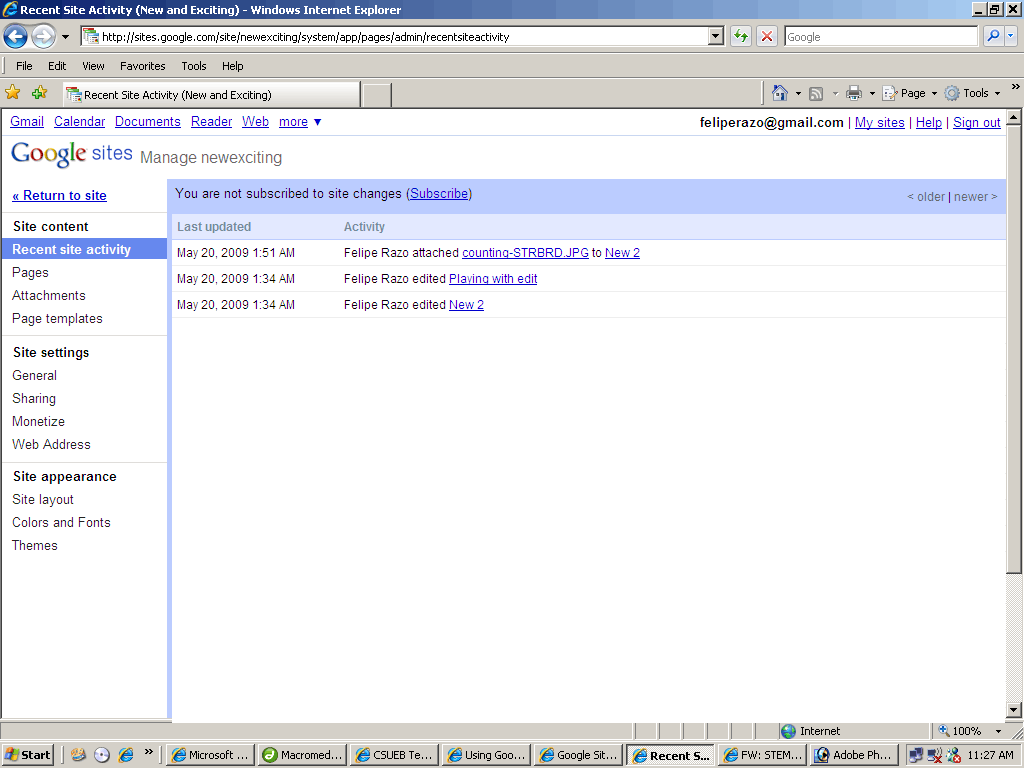Open Site layout under Site appearance
The width and height of the screenshot is (1024, 768).
[42, 500]
